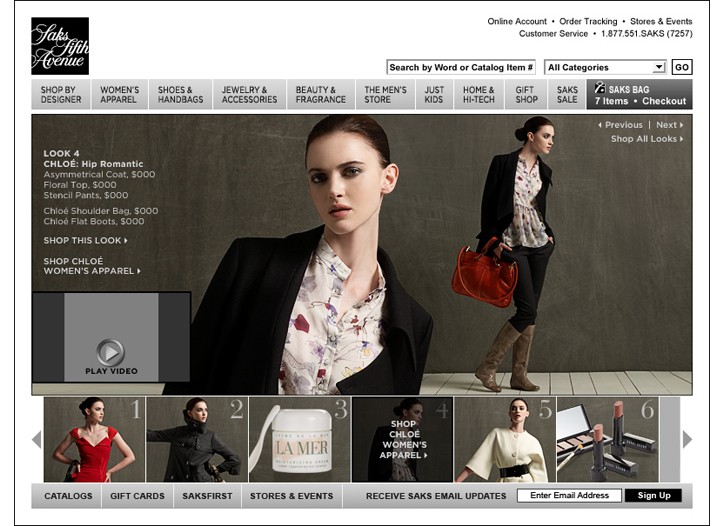
Task: Open the Gift Cards footer tab
Action: tap(137, 496)
